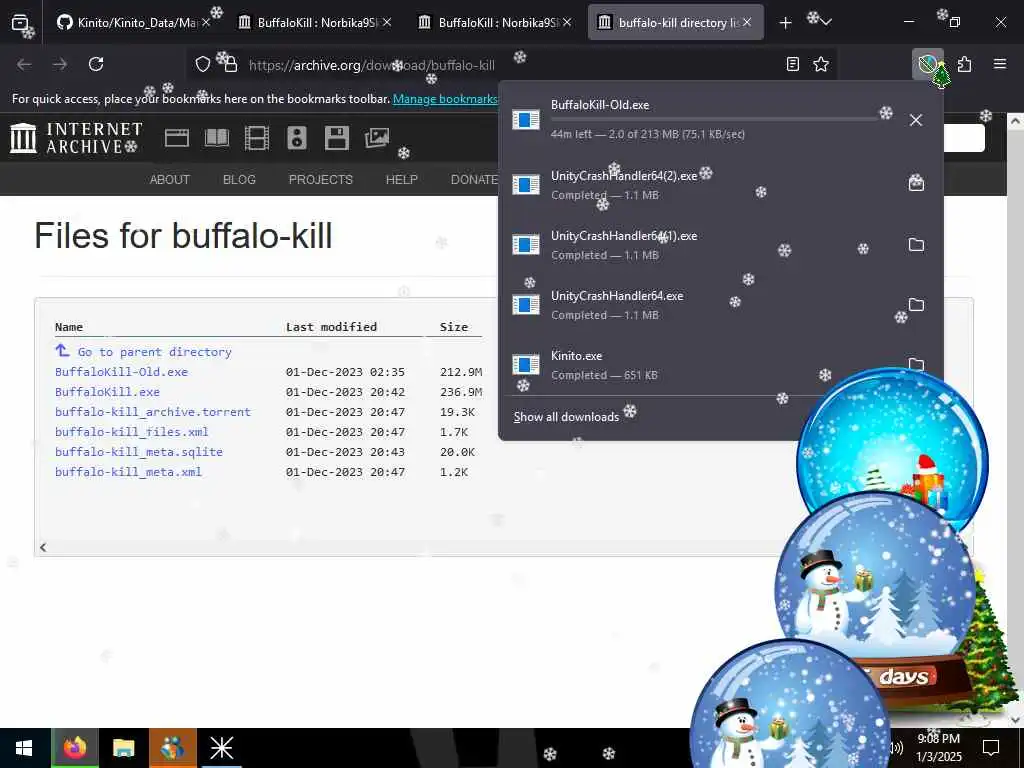Show UnityCrashHandler64(1).exe in folder
Image resolution: width=1024 pixels, height=768 pixels.
pyautogui.click(x=916, y=245)
